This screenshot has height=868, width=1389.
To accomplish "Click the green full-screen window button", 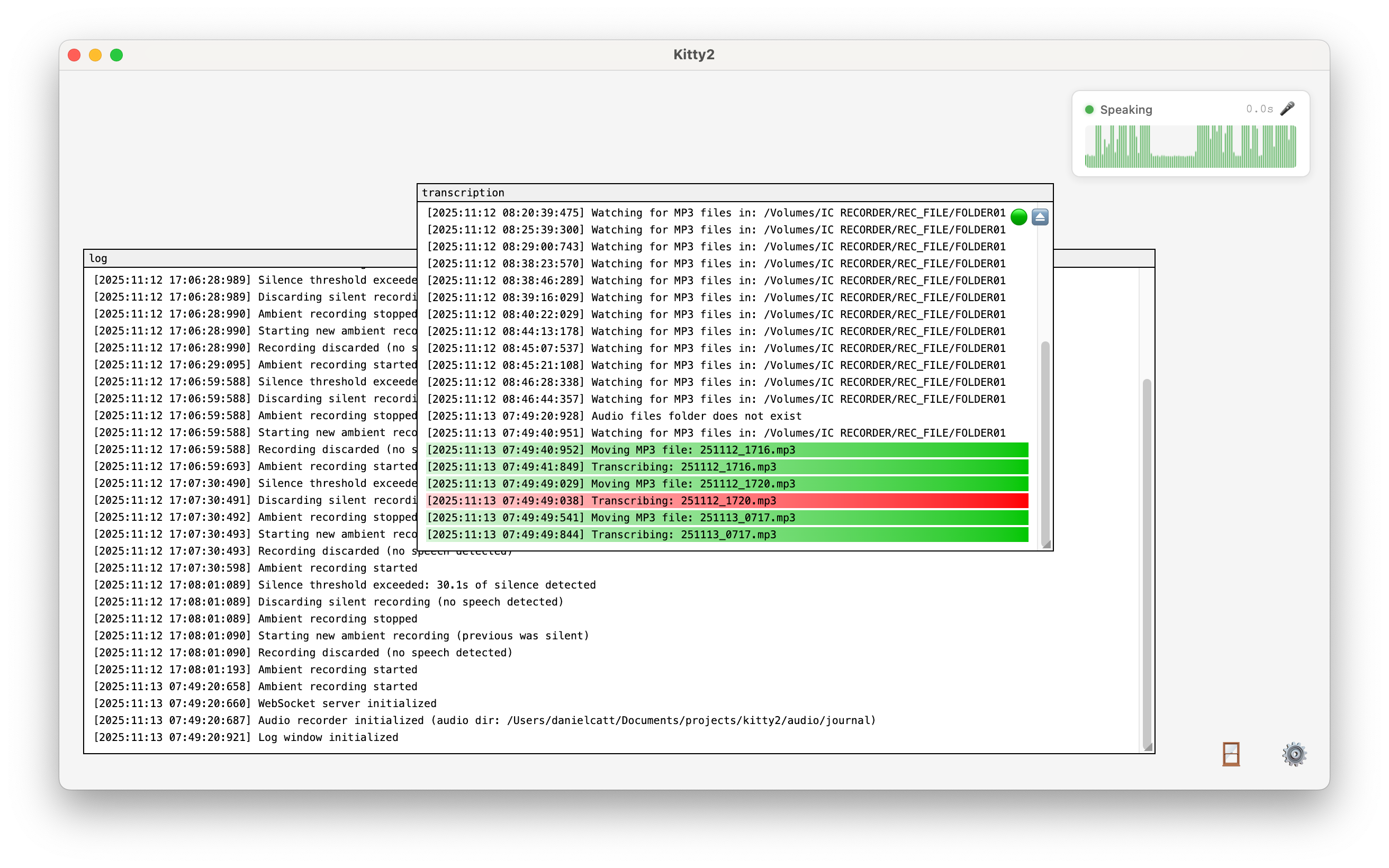I will [116, 55].
